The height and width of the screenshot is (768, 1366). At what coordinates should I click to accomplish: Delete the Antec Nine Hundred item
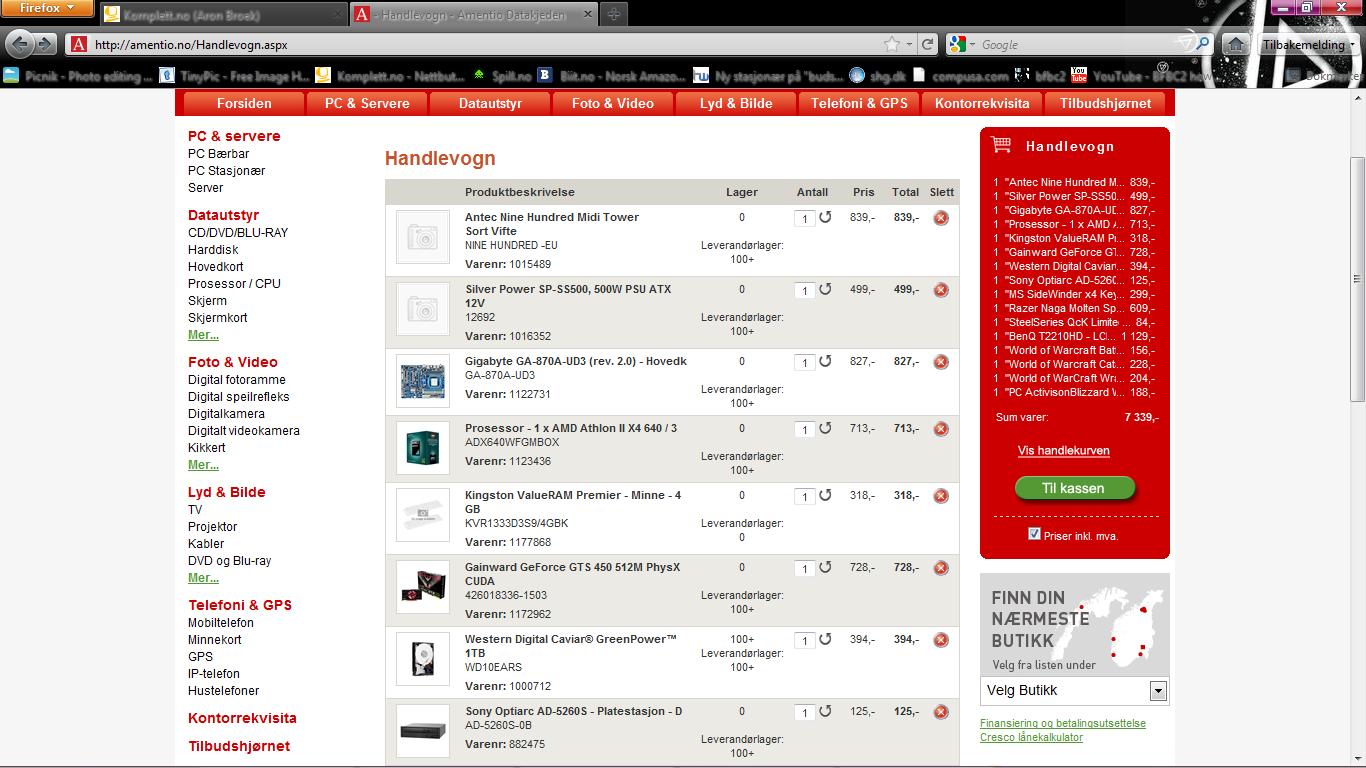pyautogui.click(x=941, y=218)
